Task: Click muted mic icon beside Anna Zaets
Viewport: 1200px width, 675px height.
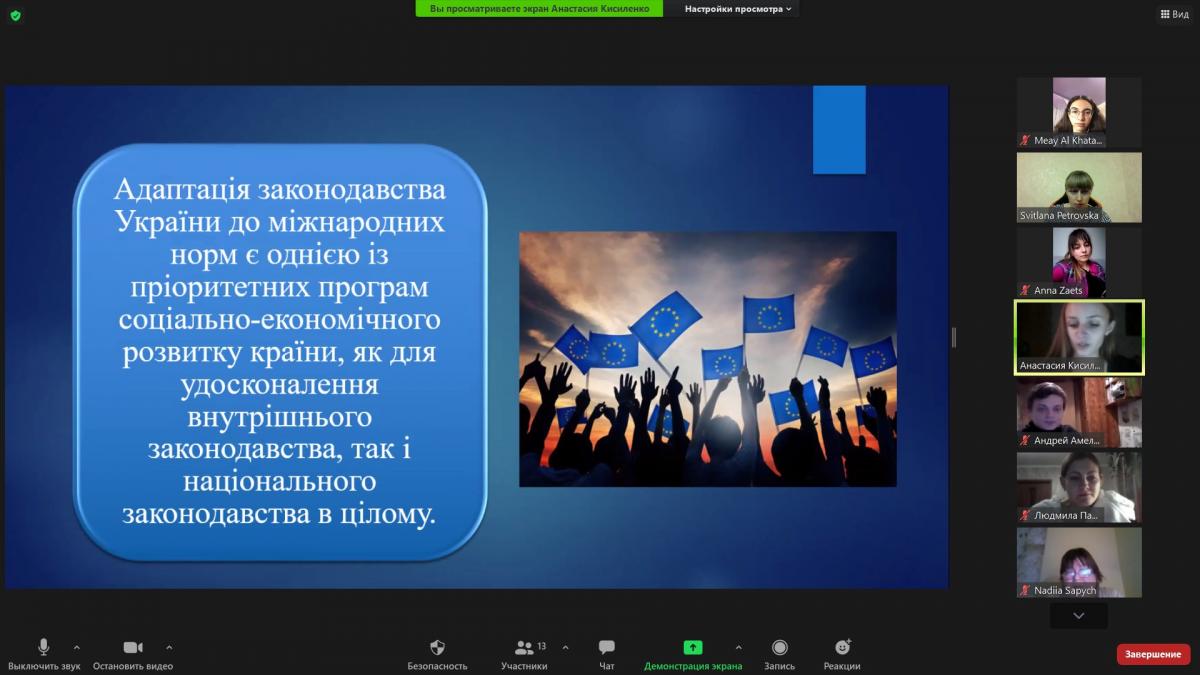Action: click(x=1025, y=291)
